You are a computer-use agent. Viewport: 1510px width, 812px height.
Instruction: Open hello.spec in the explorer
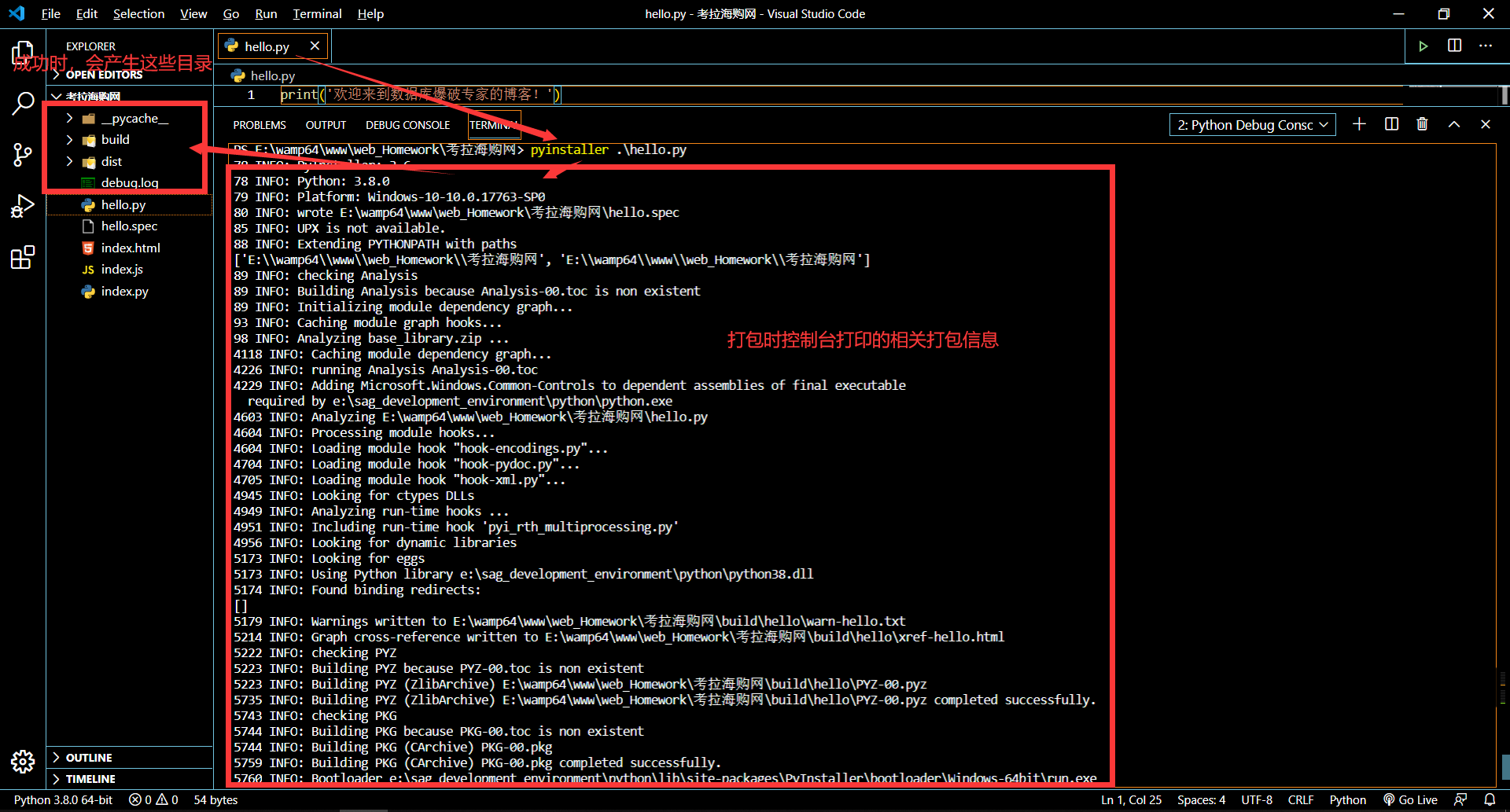click(x=130, y=226)
